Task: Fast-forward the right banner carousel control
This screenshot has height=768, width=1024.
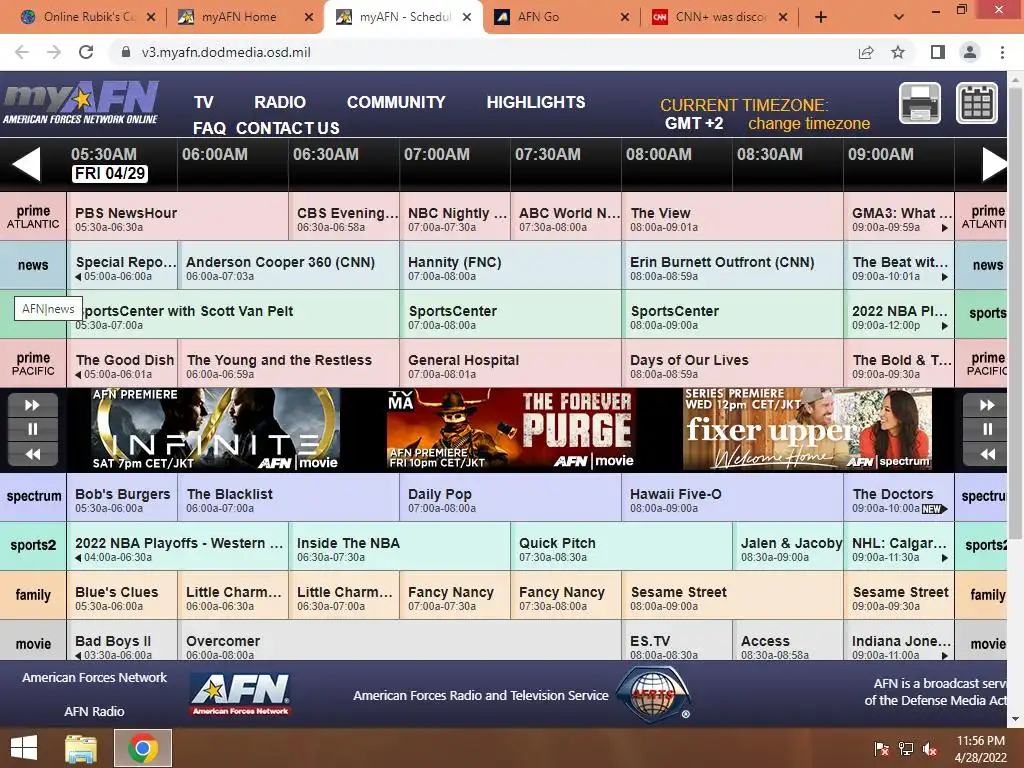Action: (987, 405)
